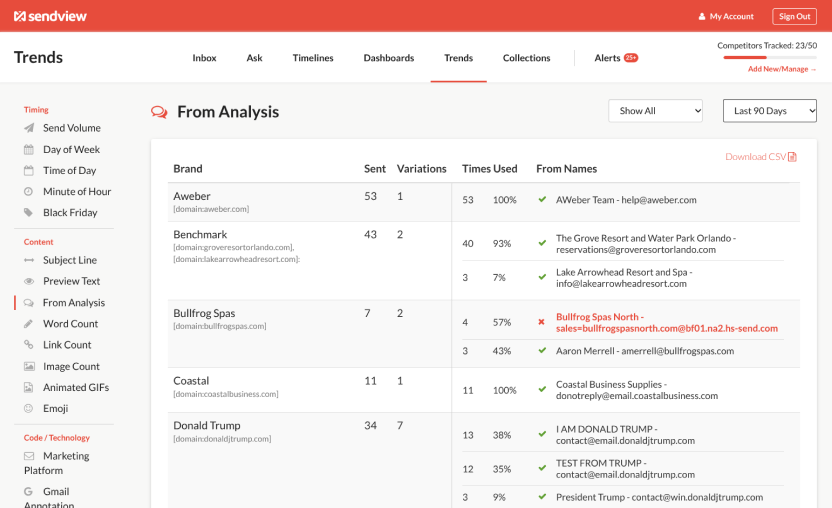Click the I AM DONALD TRUMP sender
The height and width of the screenshot is (508, 832).
click(625, 435)
